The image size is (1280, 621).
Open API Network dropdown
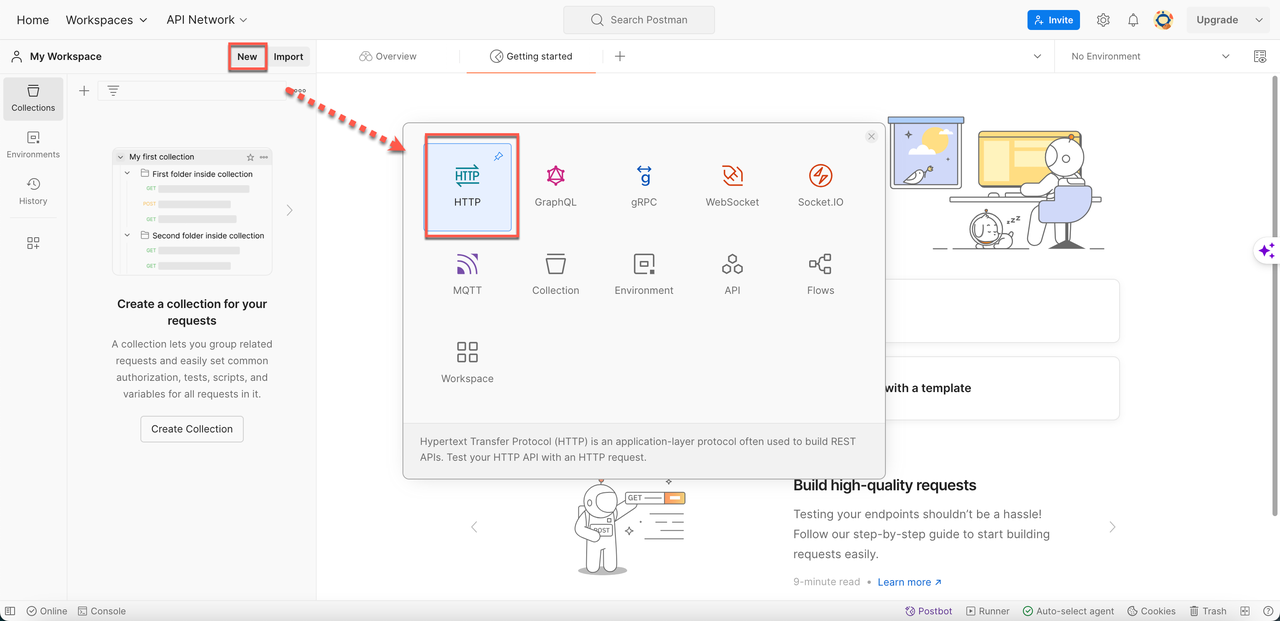coord(207,20)
